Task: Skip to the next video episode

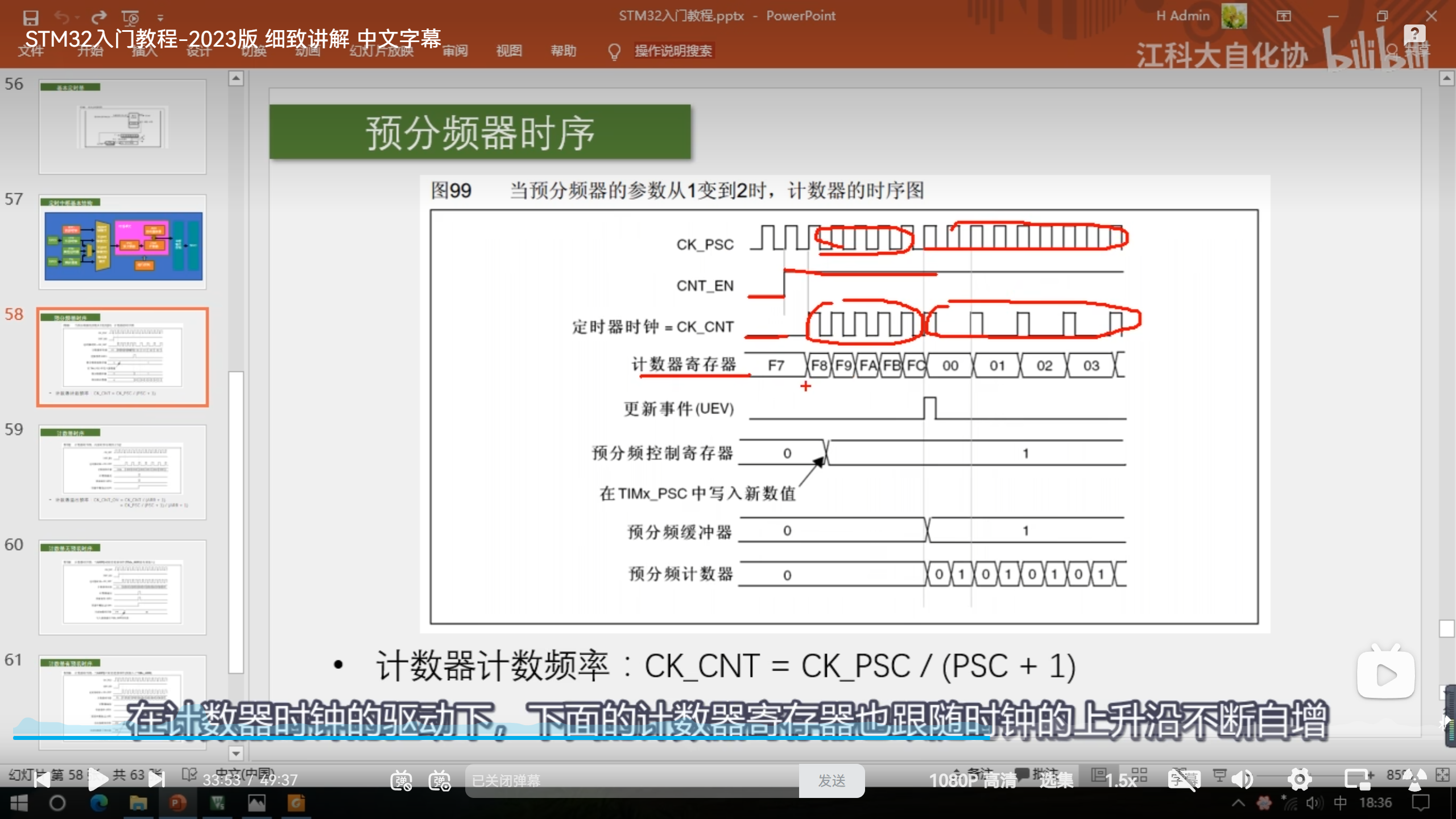Action: [x=156, y=780]
